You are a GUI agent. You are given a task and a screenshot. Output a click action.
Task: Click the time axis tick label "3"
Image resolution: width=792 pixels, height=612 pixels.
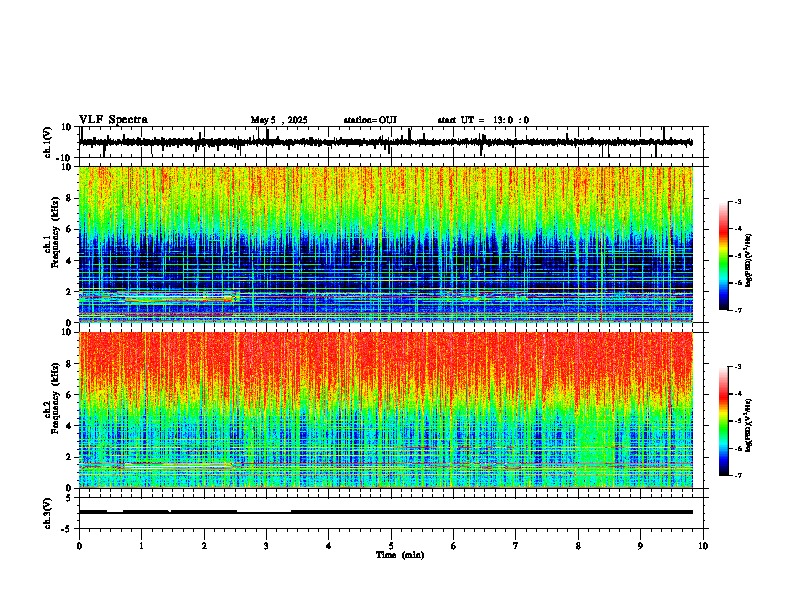click(x=266, y=546)
